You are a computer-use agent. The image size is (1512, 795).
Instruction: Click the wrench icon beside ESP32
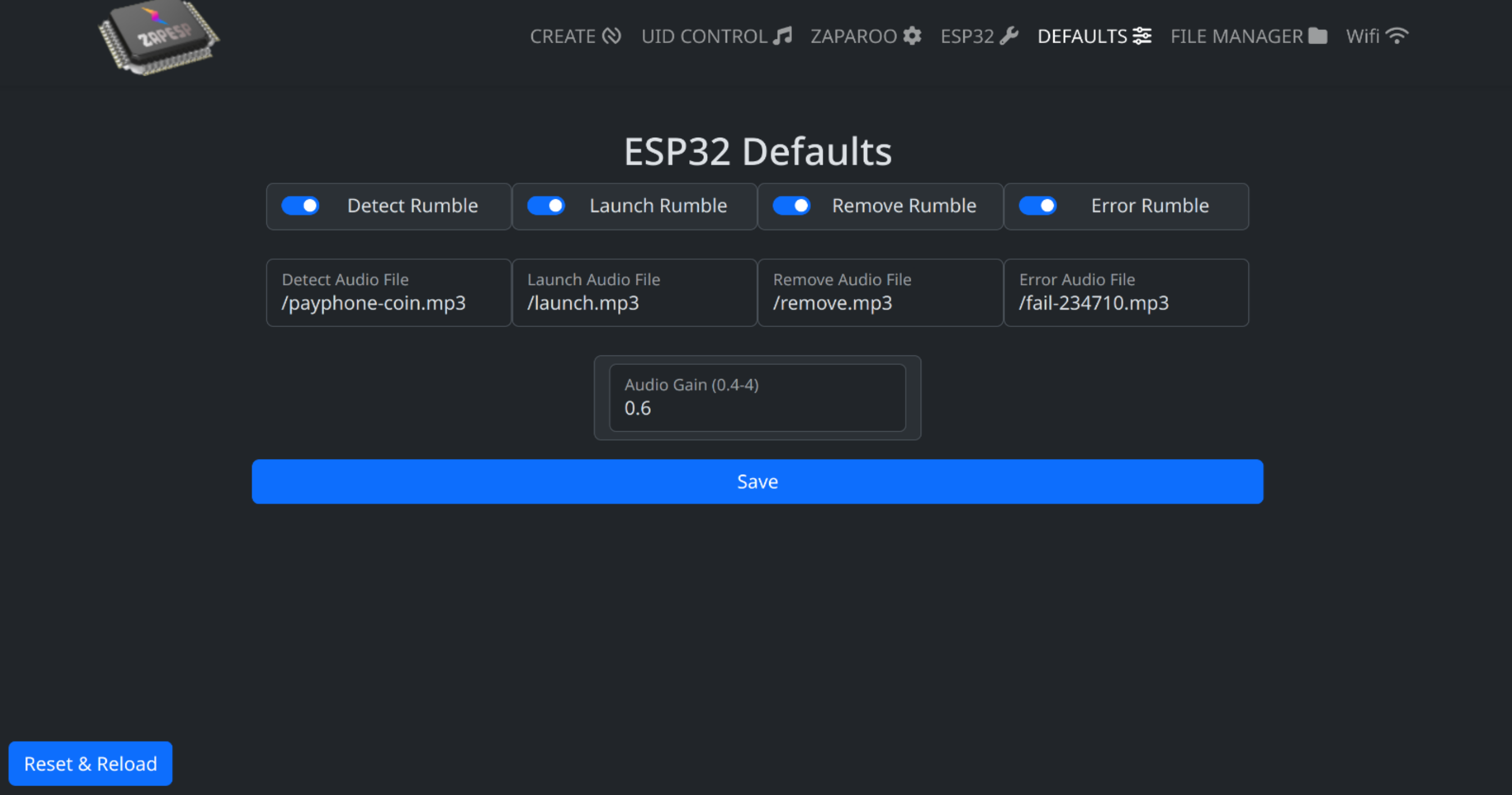pyautogui.click(x=1010, y=36)
